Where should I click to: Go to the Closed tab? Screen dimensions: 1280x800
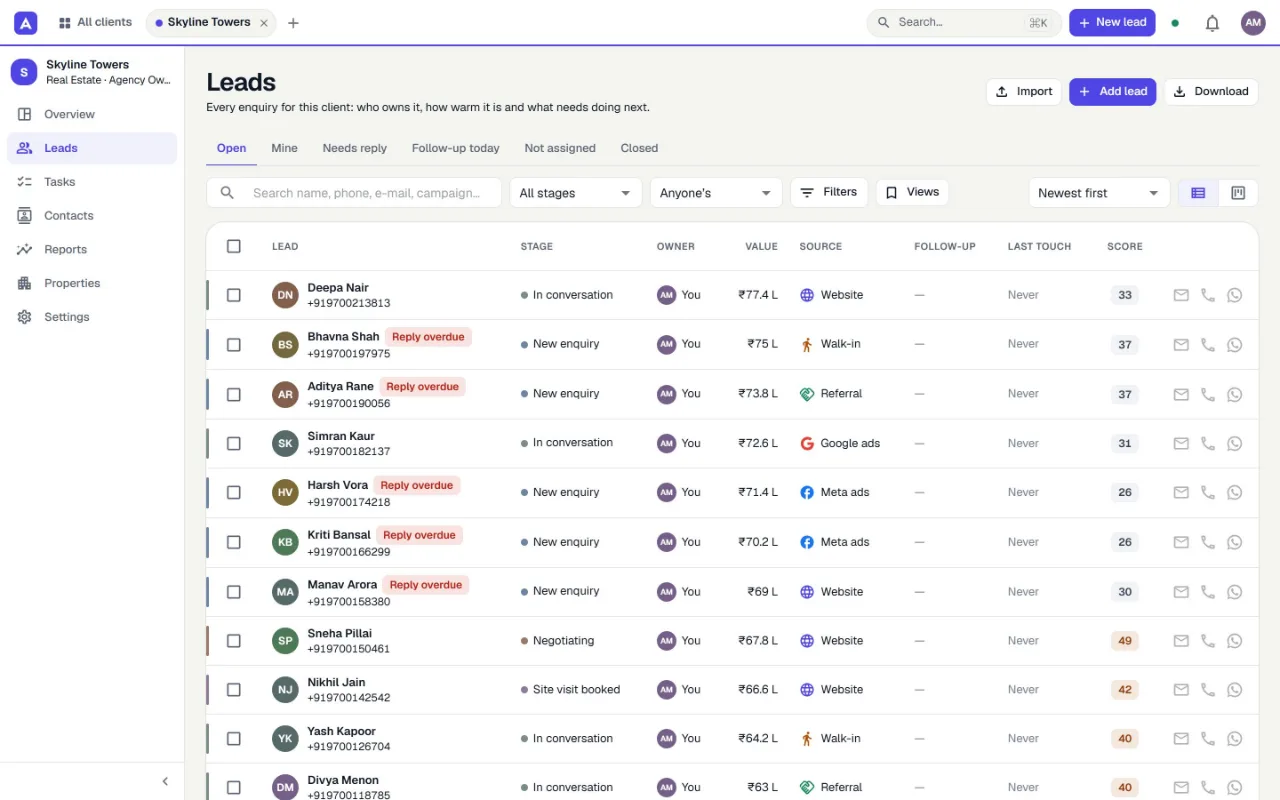639,148
